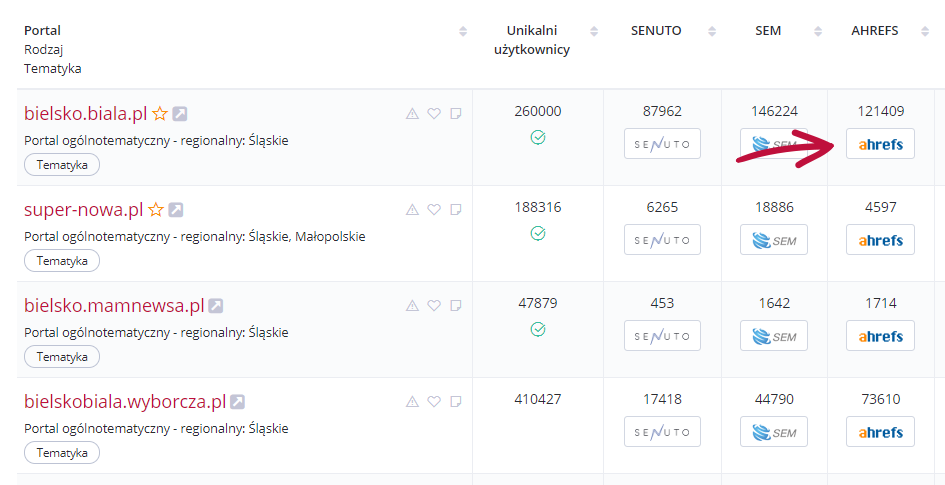Click the star icon next to super-nowa.pl
This screenshot has height=485, width=945.
156,210
